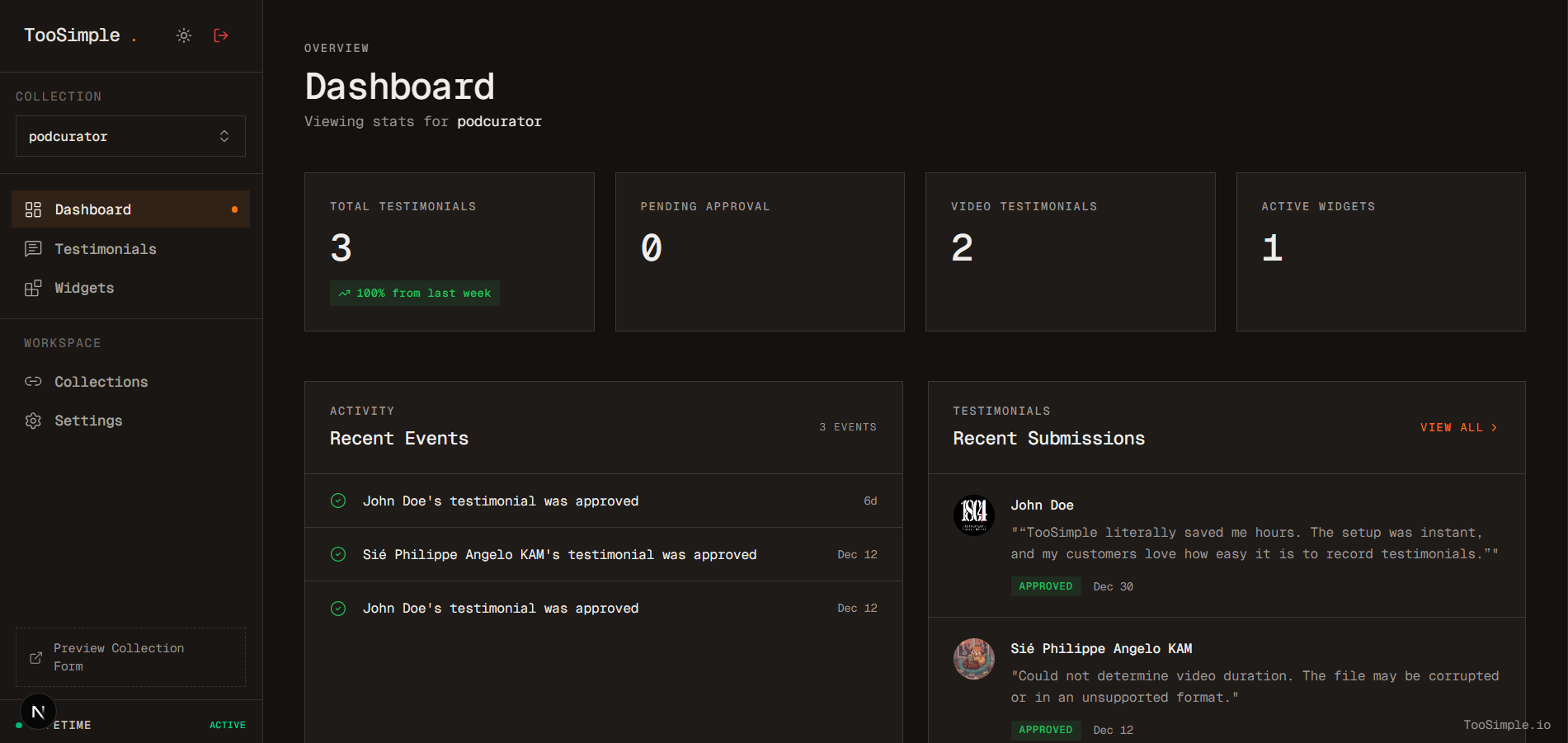Click the Settings gear icon
The width and height of the screenshot is (1568, 743).
(x=34, y=420)
